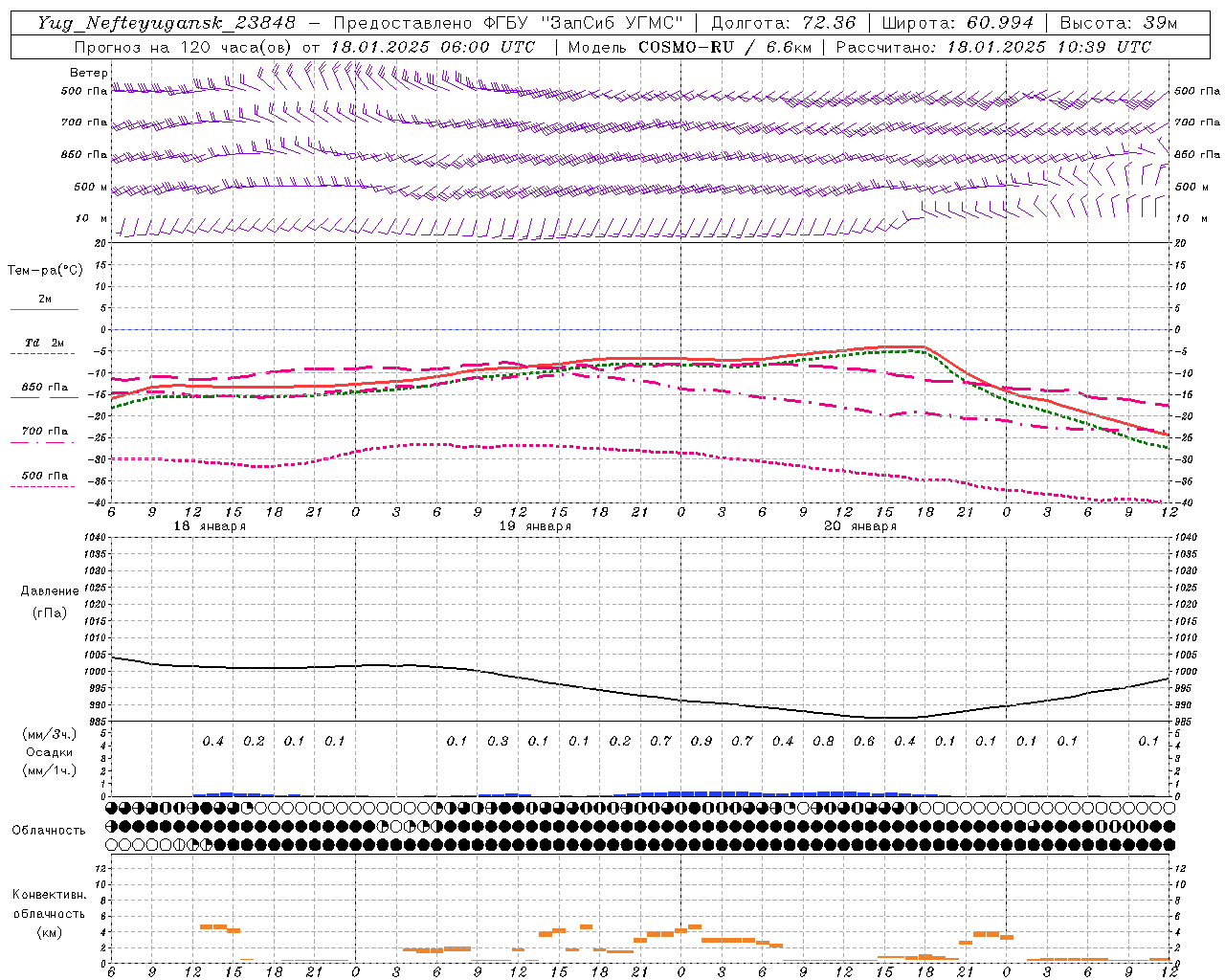The width and height of the screenshot is (1225, 980).
Task: Click the (мм/3ч.) precipitation units label
Action: tap(50, 734)
